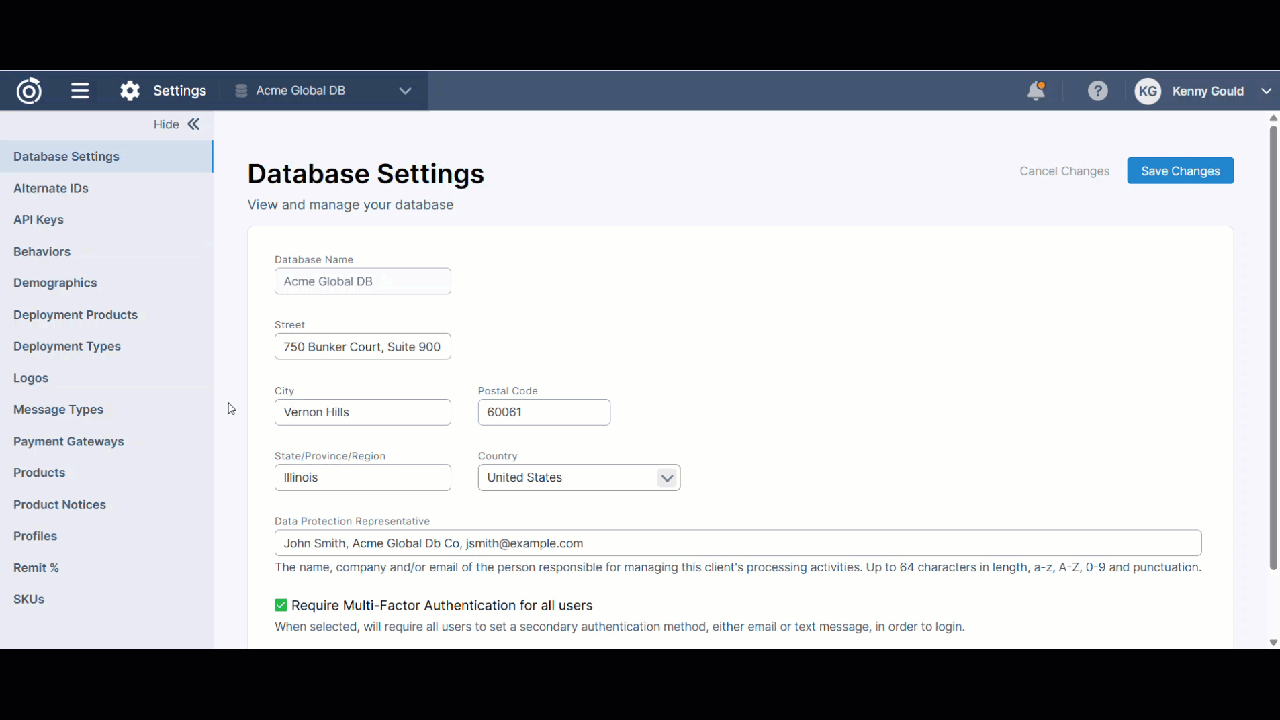Click the Omeda logo icon
1280x720 pixels.
tap(29, 91)
